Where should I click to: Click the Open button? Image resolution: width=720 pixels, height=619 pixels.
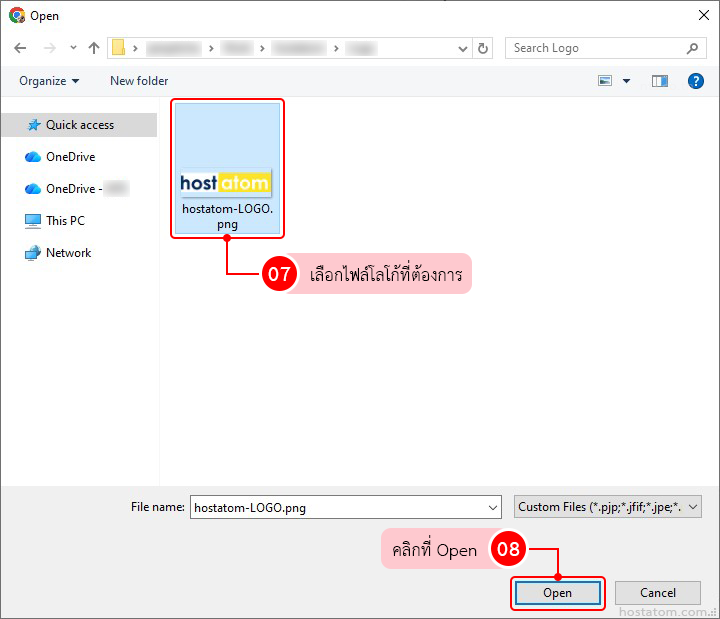tap(557, 593)
